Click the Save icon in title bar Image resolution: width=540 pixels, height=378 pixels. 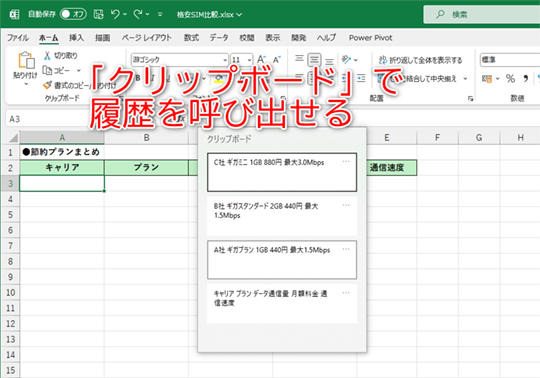click(x=98, y=14)
